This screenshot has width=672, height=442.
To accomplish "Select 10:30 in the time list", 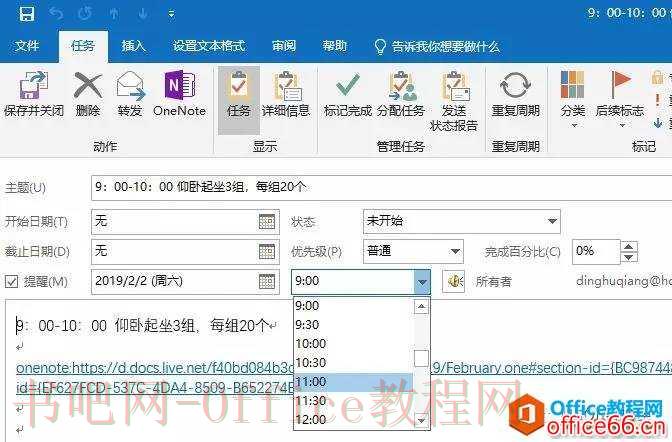I will click(x=353, y=363).
